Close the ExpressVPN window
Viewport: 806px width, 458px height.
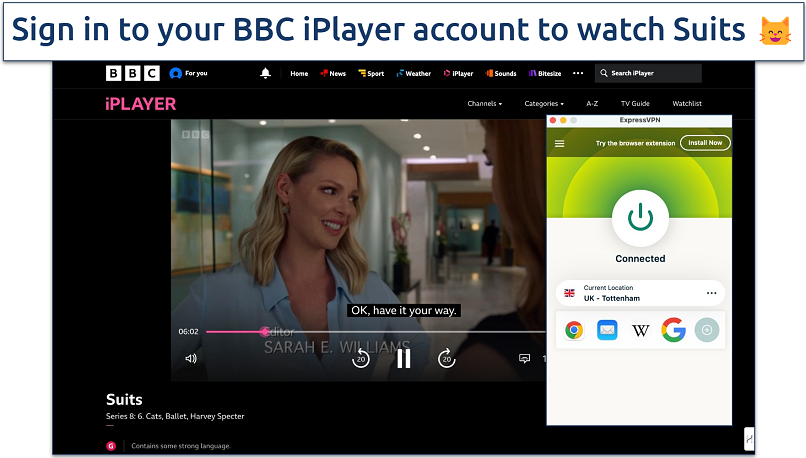tap(553, 120)
